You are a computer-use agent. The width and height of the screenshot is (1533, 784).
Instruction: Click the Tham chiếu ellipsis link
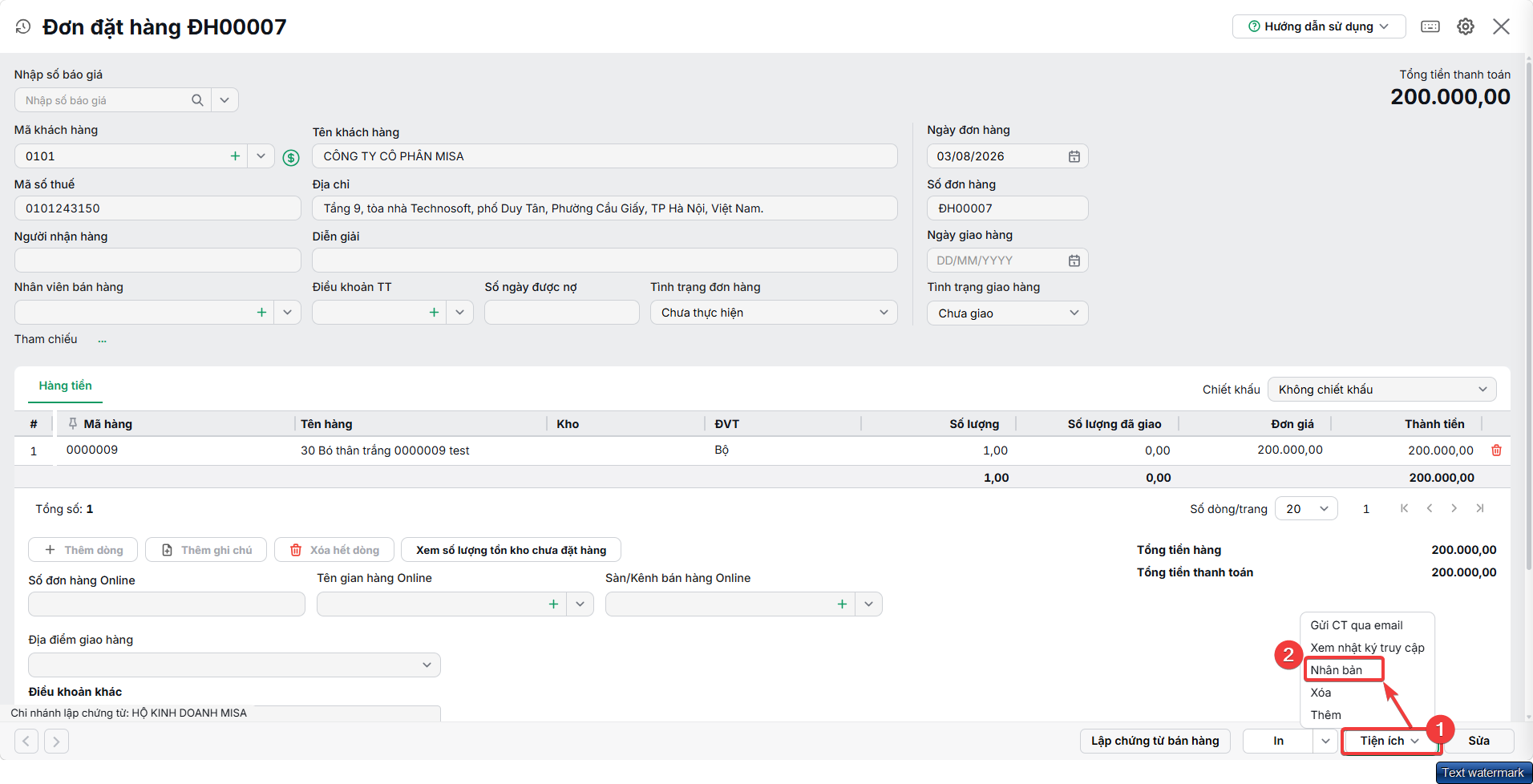[x=102, y=340]
